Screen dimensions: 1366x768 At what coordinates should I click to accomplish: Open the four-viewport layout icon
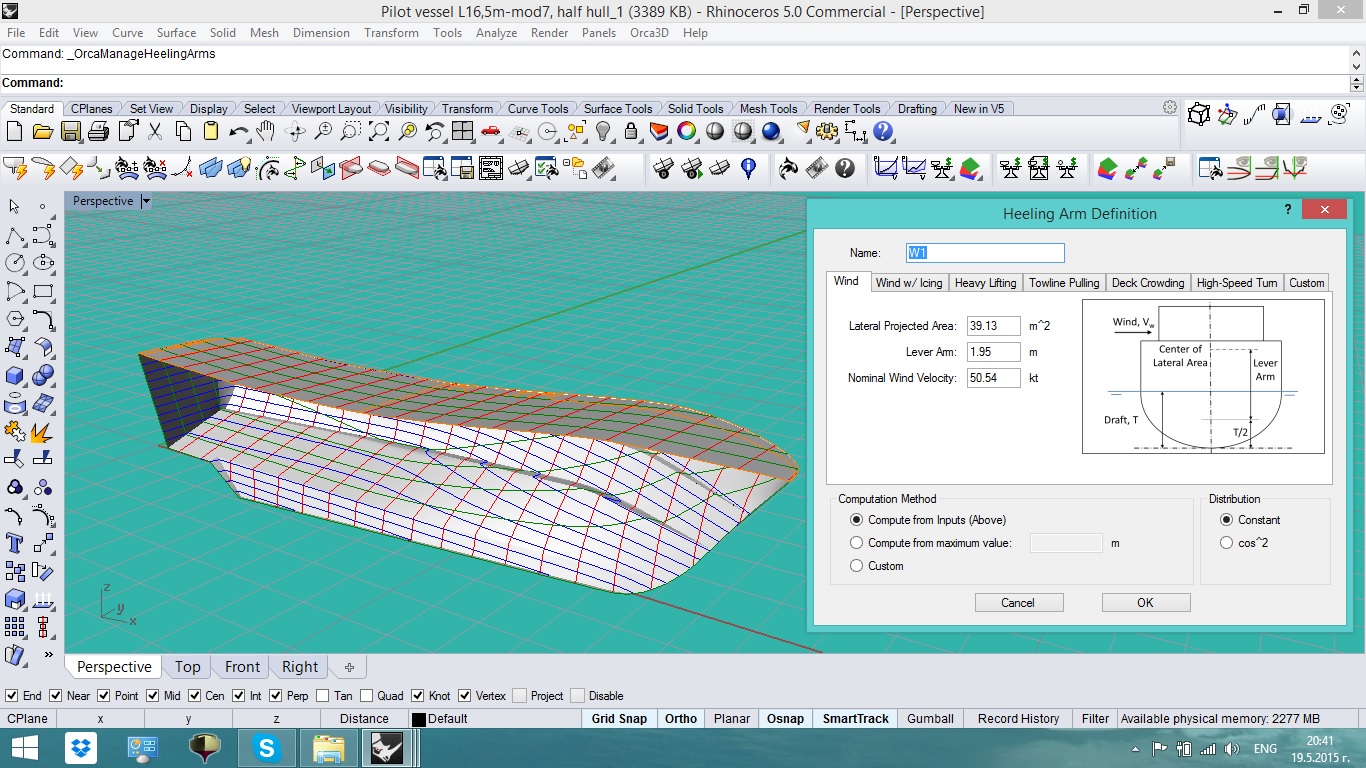(462, 131)
